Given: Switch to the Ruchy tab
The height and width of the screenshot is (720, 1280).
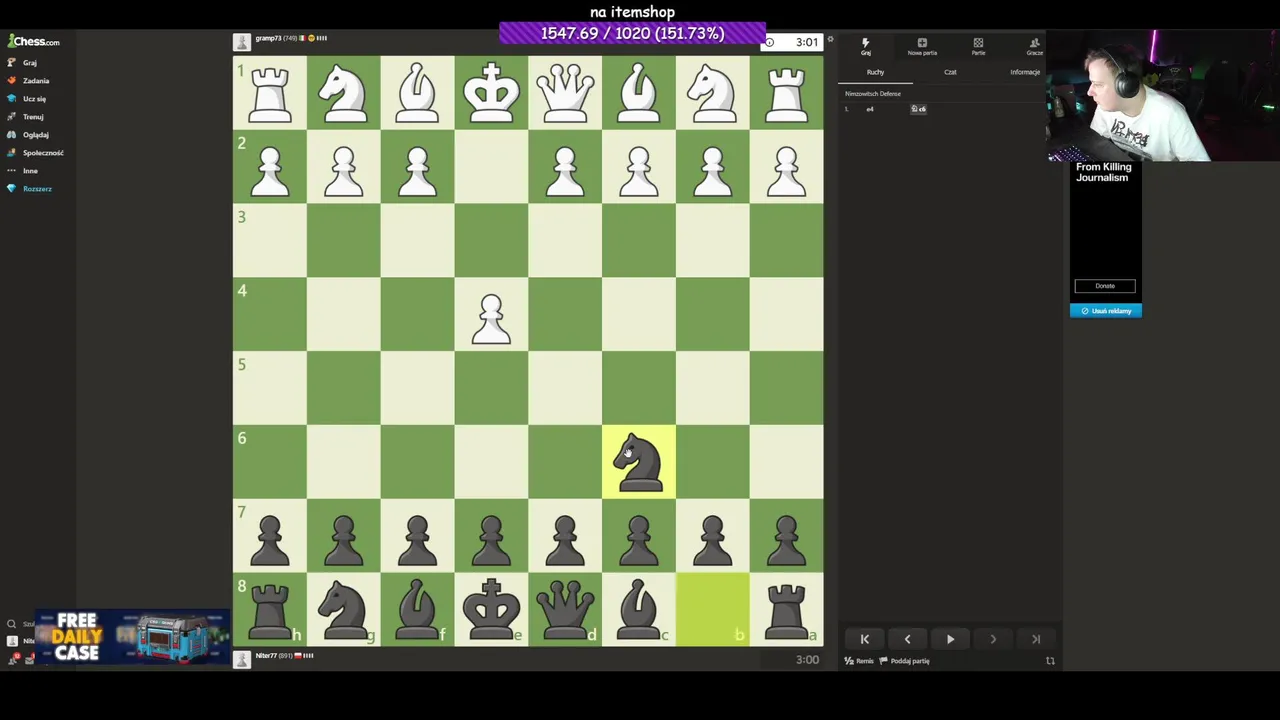Looking at the screenshot, I should 875,72.
